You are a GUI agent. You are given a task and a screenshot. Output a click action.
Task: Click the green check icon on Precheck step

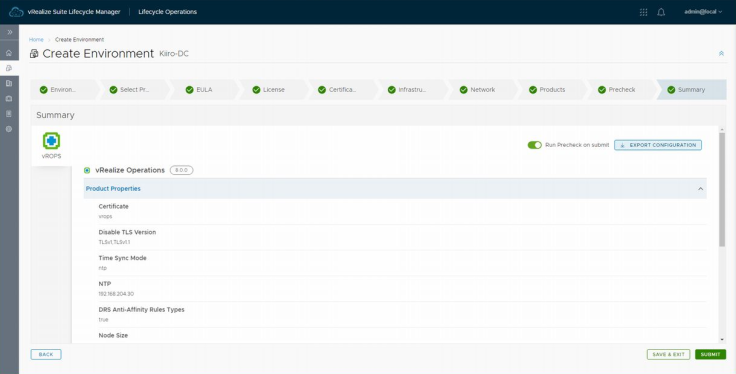point(602,90)
